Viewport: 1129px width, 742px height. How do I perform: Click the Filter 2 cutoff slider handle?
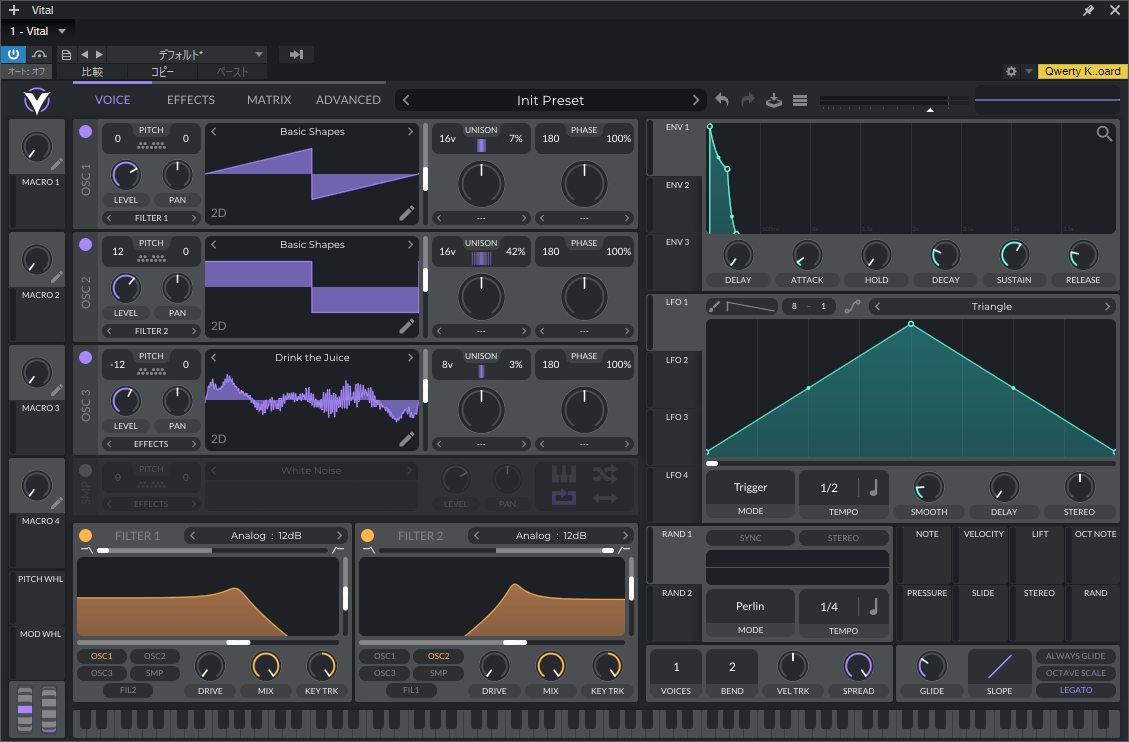515,642
